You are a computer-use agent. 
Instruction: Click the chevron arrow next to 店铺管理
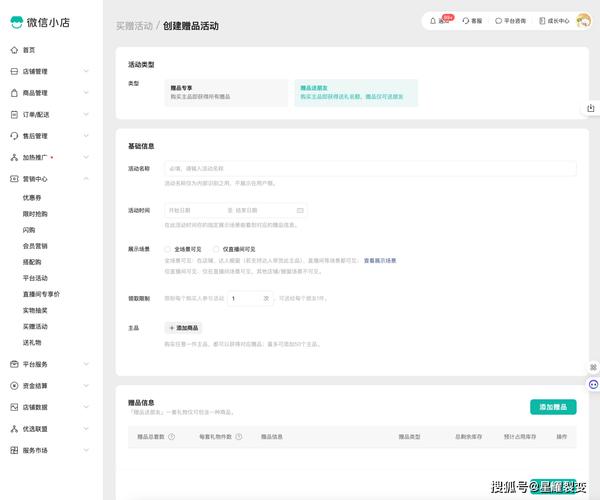click(x=86, y=71)
